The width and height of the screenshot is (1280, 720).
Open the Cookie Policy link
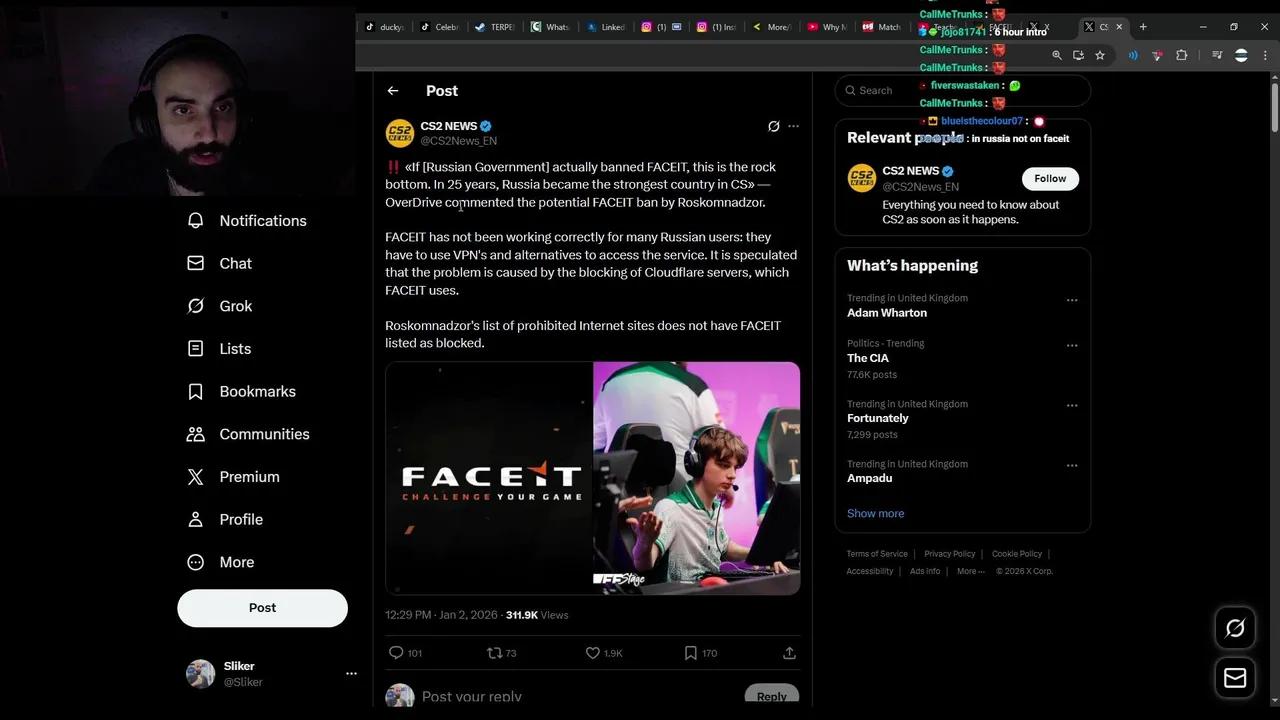click(1016, 554)
